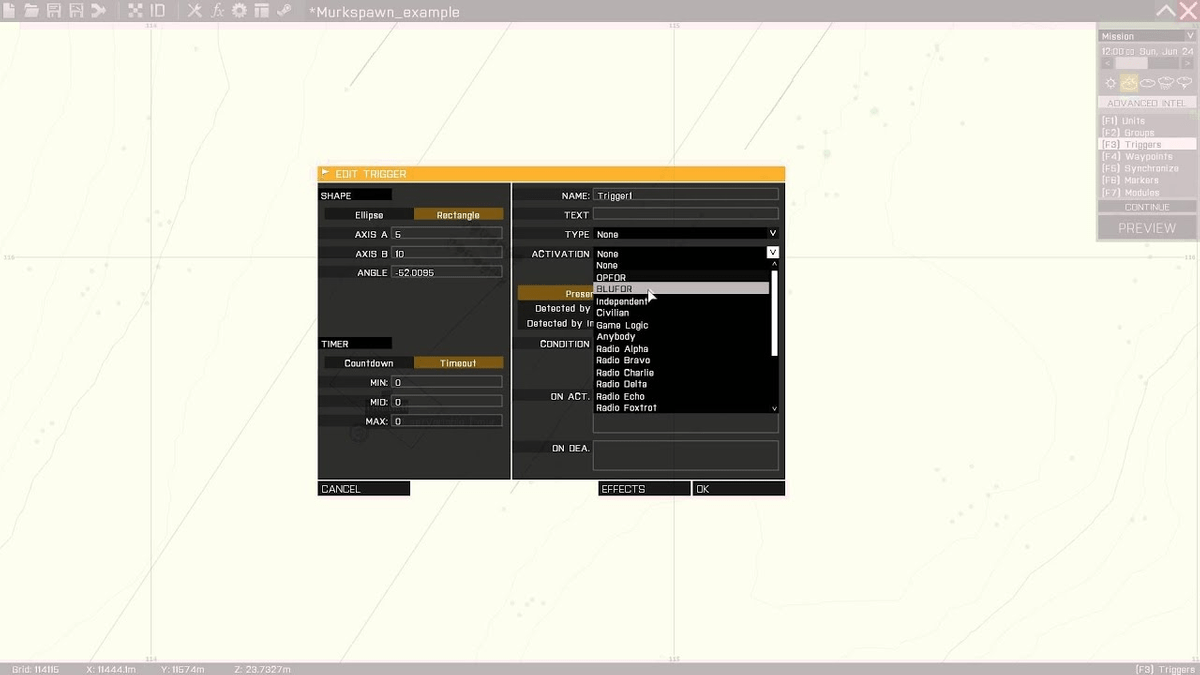1200x675 pixels.
Task: Close the editor with the X icon
Action: click(1188, 11)
